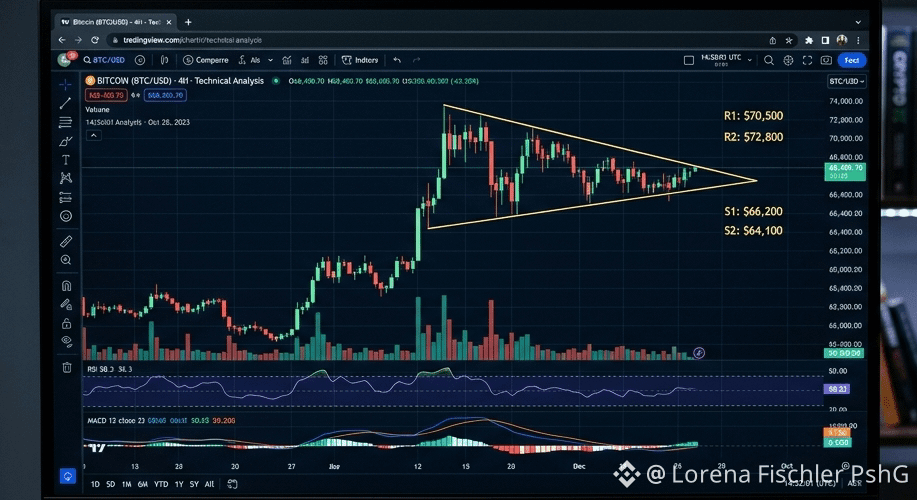Expand the browser tab search chevron
Viewport: 917px width, 500px height.
pos(858,22)
